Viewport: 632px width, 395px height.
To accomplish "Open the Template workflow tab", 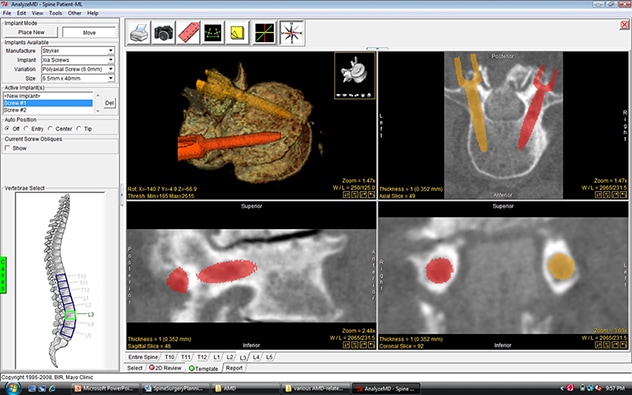I will click(x=204, y=368).
